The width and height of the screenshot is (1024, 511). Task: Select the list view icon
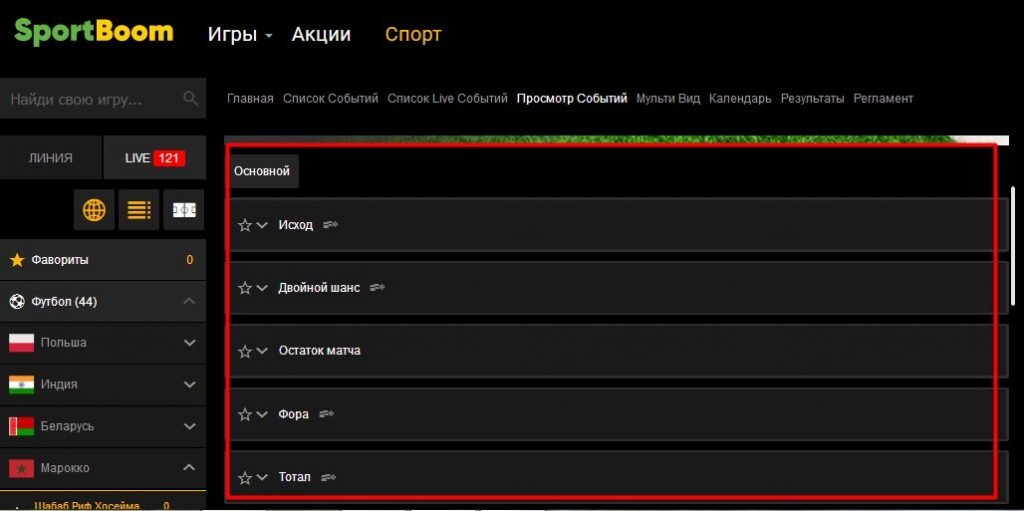click(x=139, y=210)
